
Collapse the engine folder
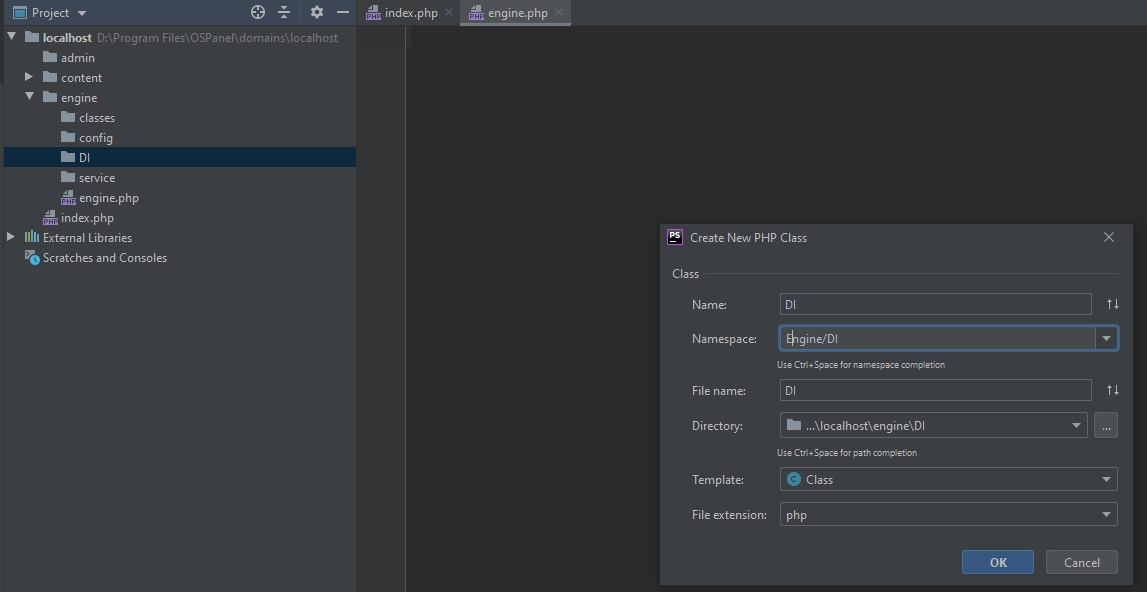29,97
